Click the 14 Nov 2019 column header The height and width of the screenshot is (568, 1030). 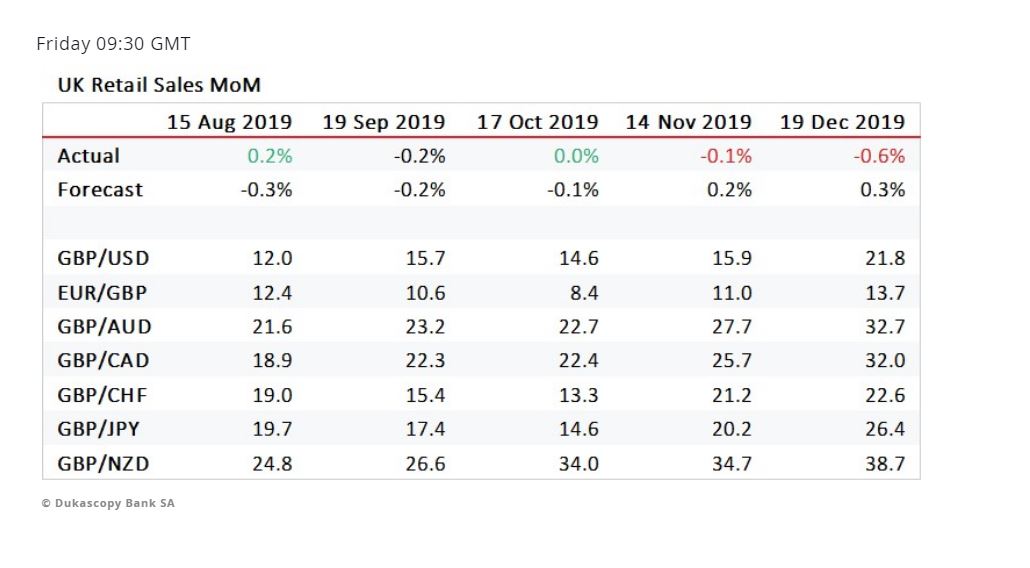pyautogui.click(x=688, y=122)
